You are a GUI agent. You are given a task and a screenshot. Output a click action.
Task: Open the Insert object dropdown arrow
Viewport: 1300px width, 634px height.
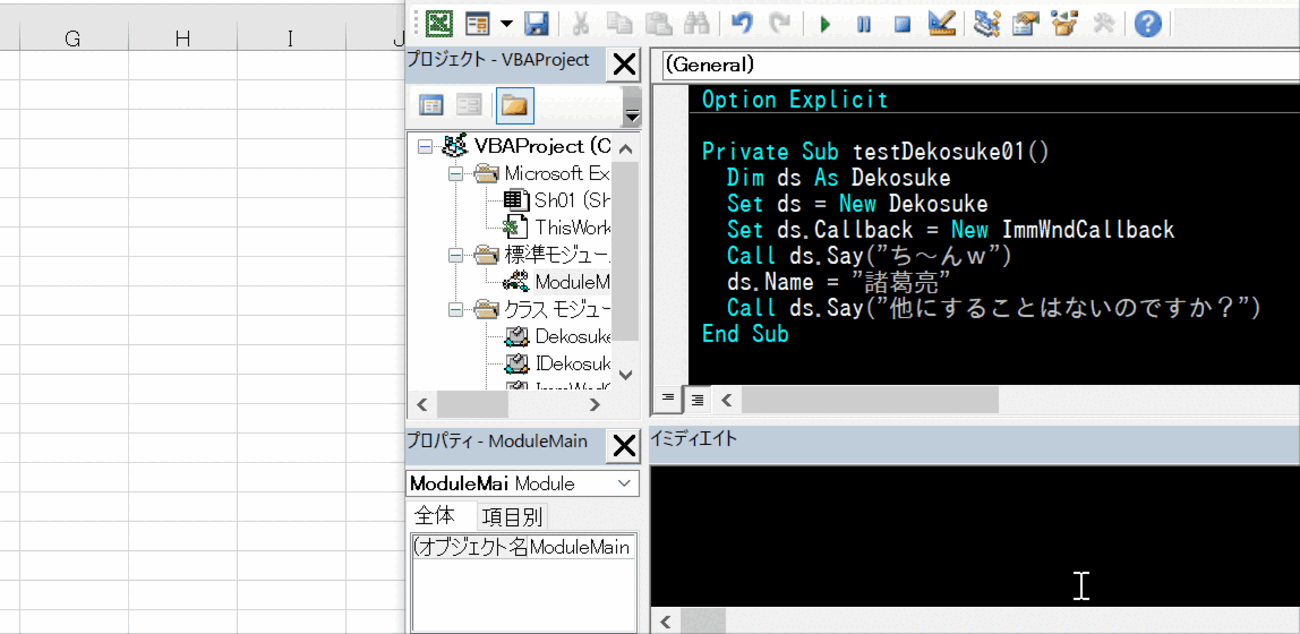[x=506, y=23]
